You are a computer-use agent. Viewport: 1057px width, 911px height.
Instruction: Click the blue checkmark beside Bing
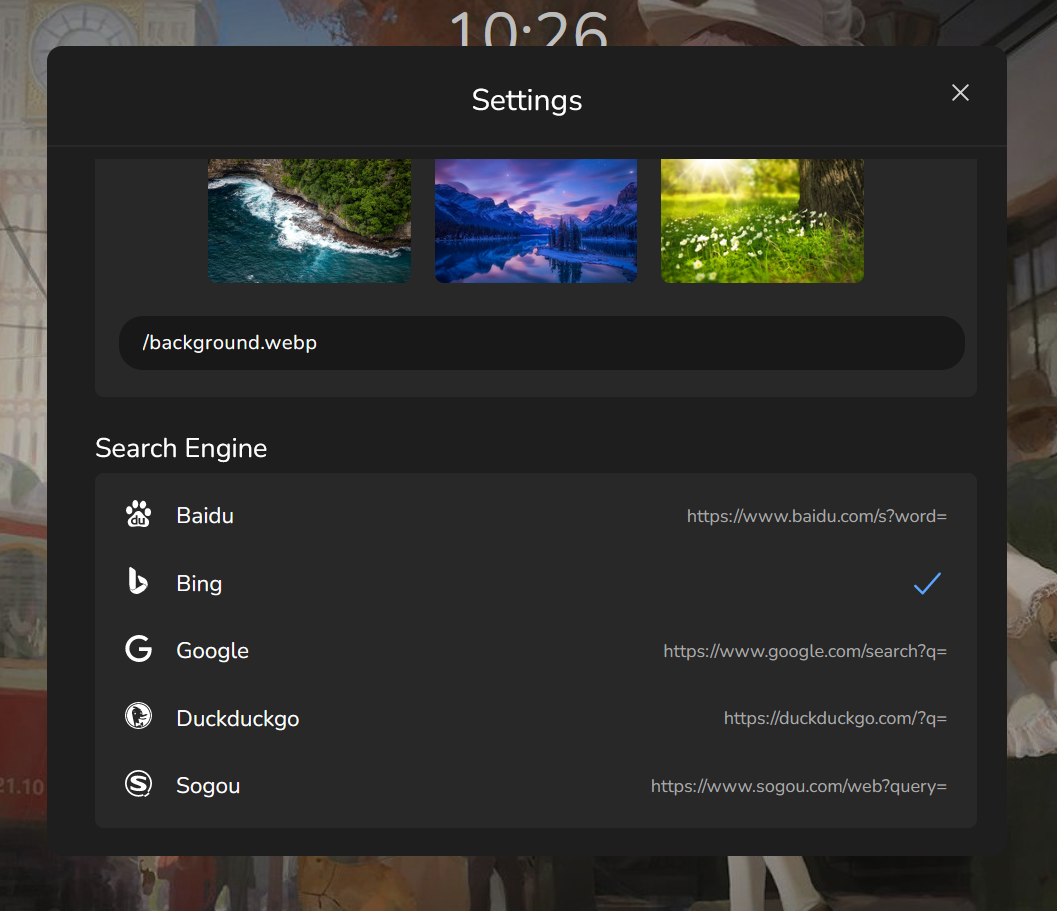pyautogui.click(x=927, y=583)
